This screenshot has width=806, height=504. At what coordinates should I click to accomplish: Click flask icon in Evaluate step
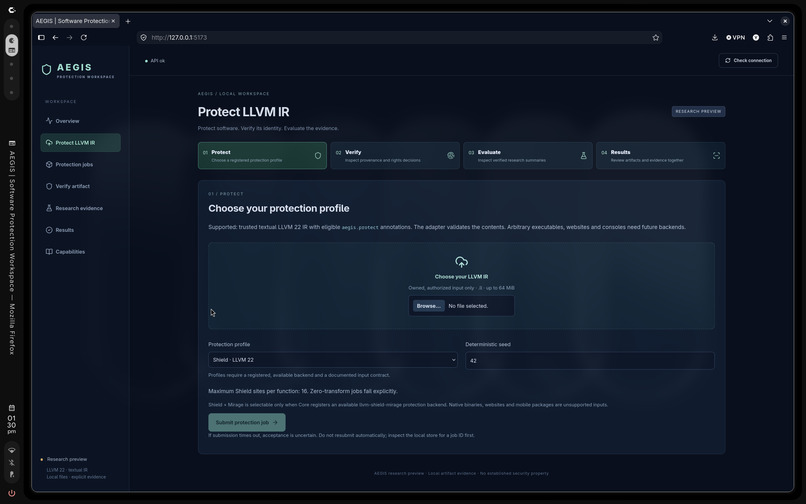click(583, 155)
